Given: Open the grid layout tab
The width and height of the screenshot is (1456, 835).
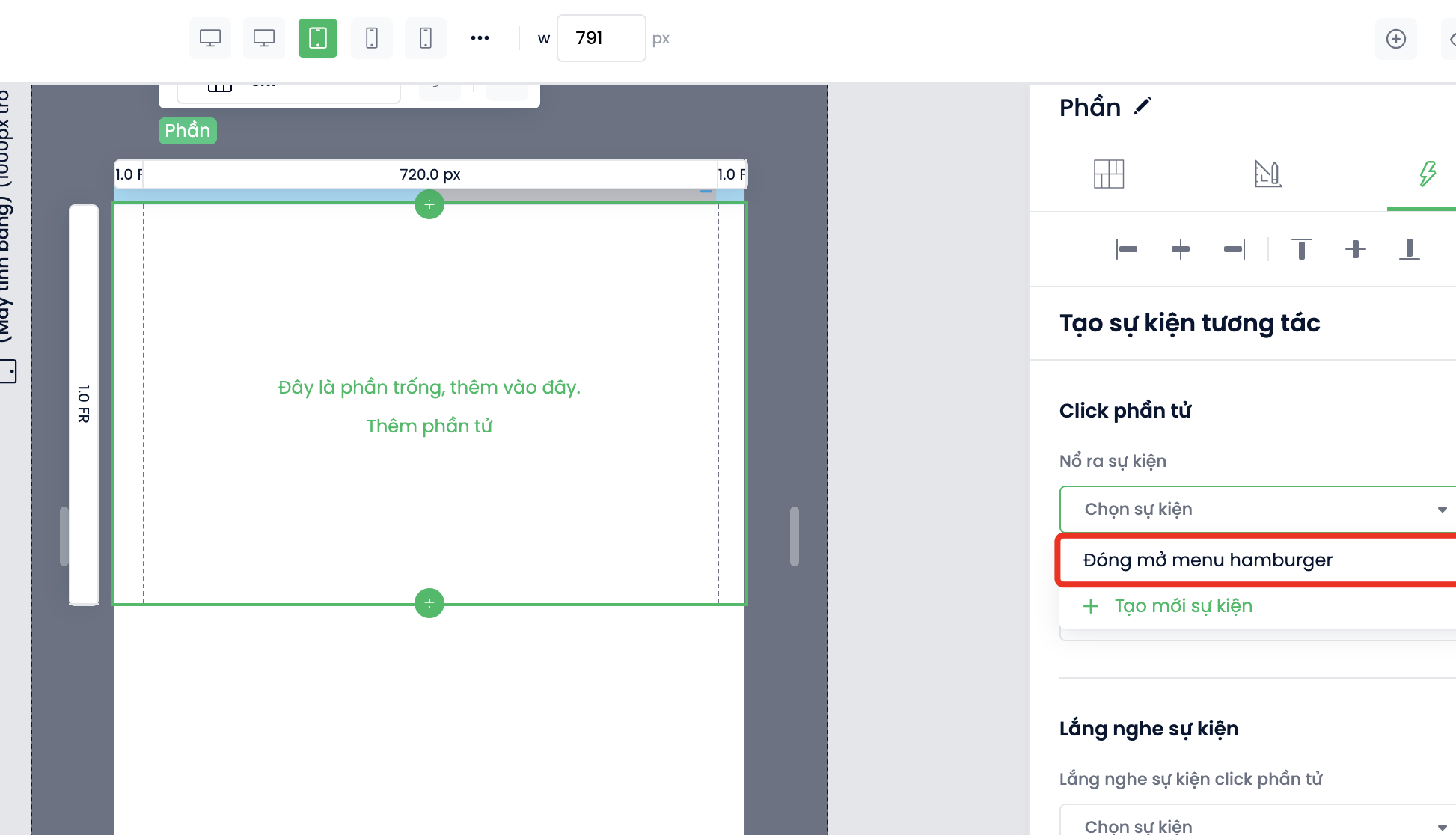Looking at the screenshot, I should (x=1109, y=174).
